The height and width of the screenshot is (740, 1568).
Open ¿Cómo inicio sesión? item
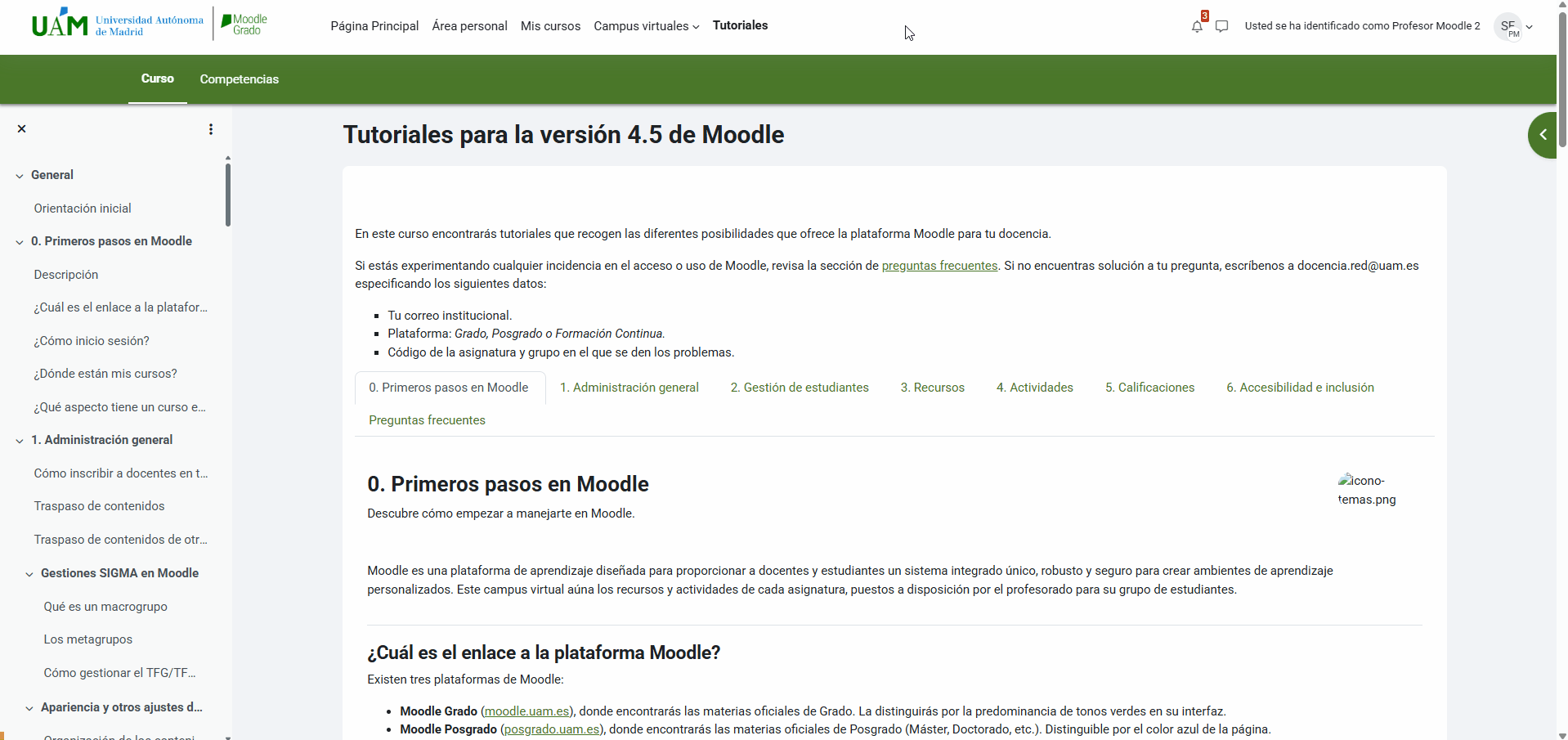point(92,341)
